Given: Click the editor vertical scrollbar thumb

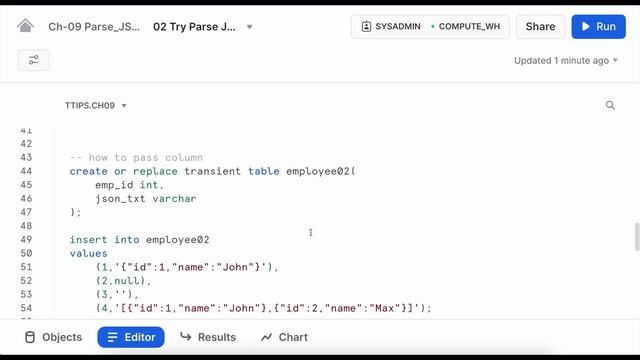Looking at the screenshot, I should [x=637, y=237].
